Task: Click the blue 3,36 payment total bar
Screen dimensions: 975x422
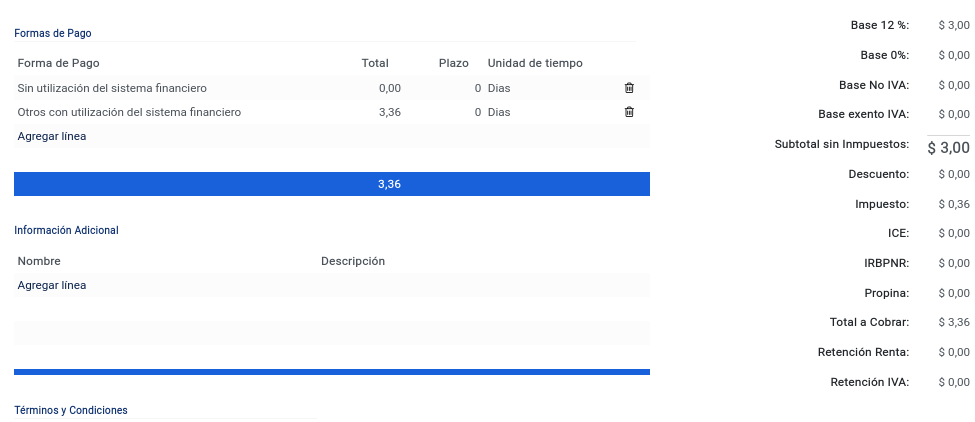Action: tap(332, 184)
